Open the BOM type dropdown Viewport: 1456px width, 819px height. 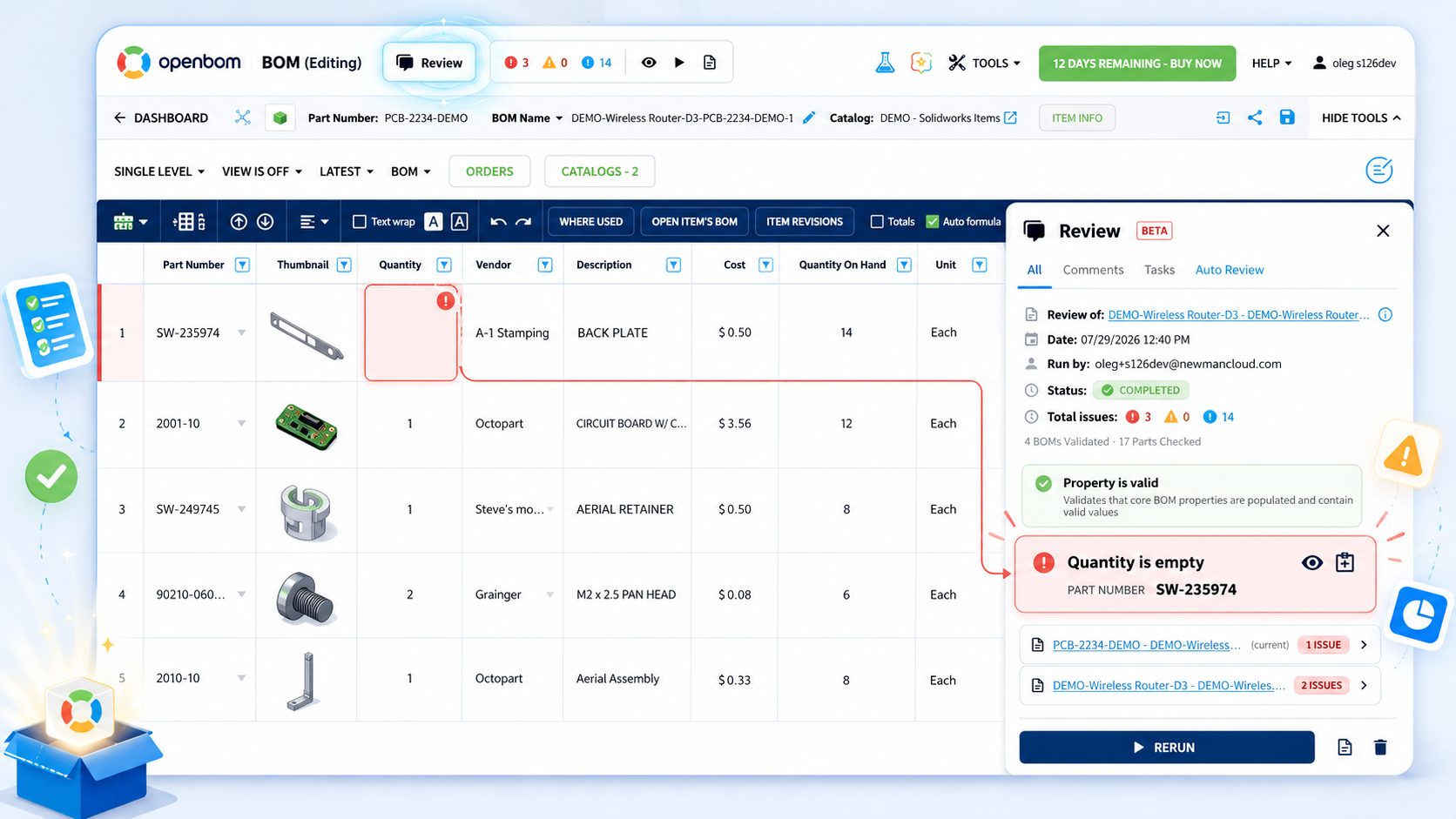tap(411, 171)
